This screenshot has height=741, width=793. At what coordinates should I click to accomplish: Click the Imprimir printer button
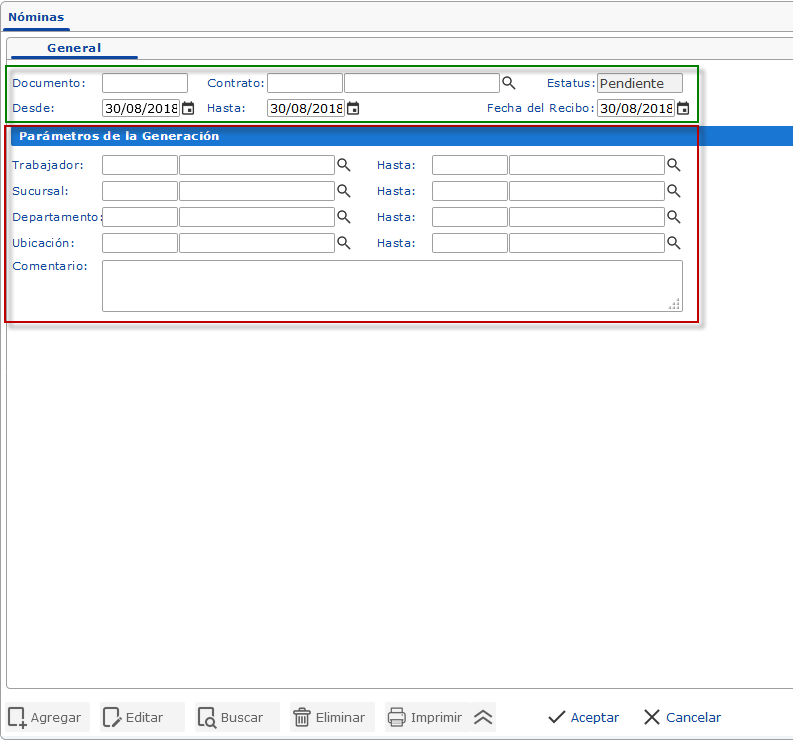coord(425,717)
